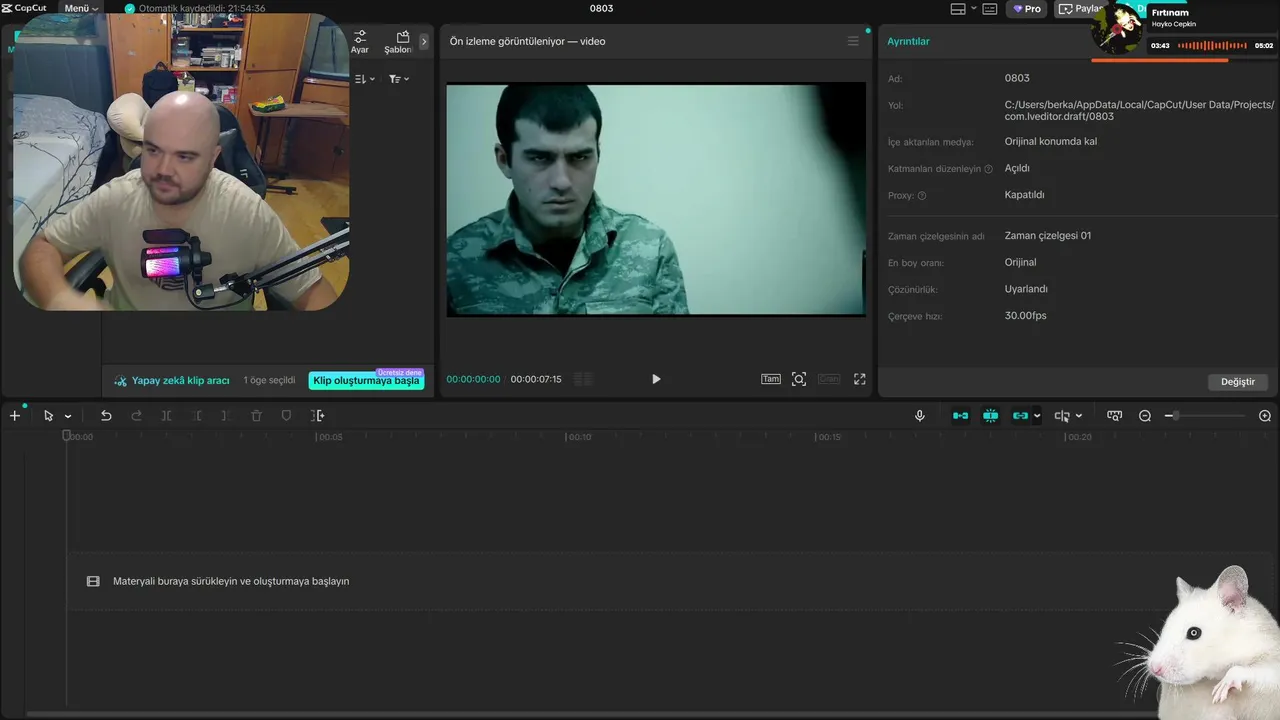Delete the left part of clip
Image resolution: width=1280 pixels, height=720 pixels.
(197, 416)
